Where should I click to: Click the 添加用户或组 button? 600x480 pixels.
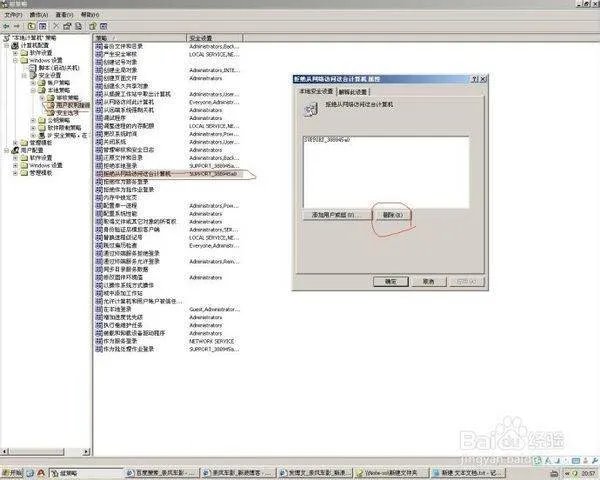click(333, 215)
